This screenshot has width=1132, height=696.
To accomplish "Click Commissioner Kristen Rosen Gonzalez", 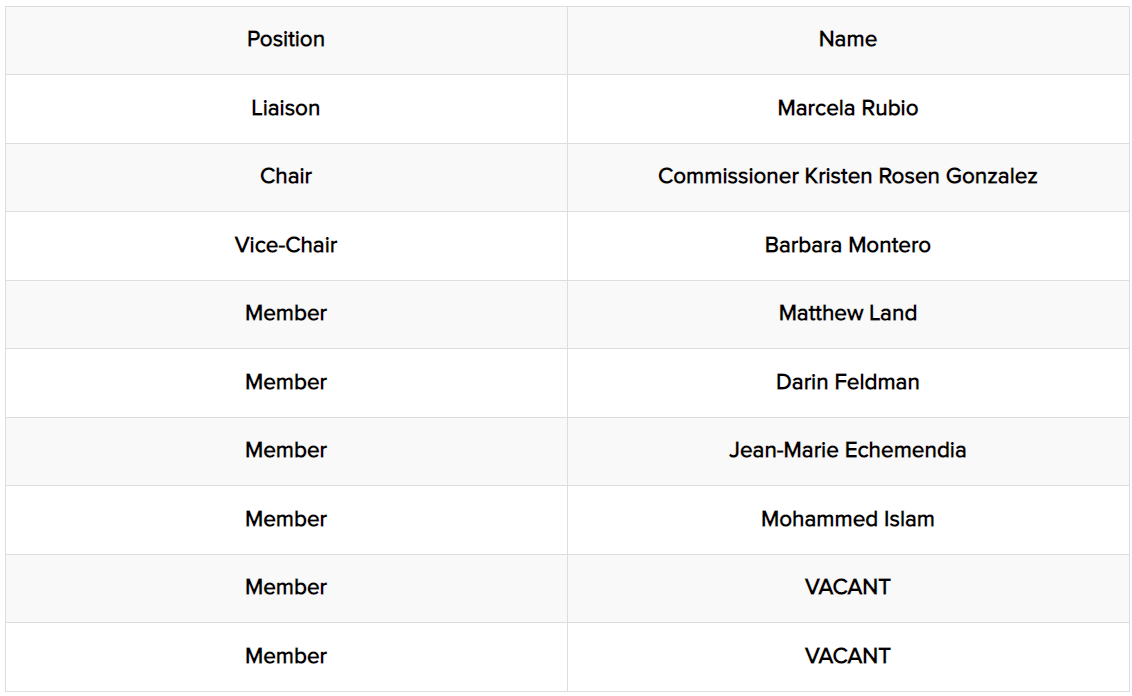I will (847, 176).
